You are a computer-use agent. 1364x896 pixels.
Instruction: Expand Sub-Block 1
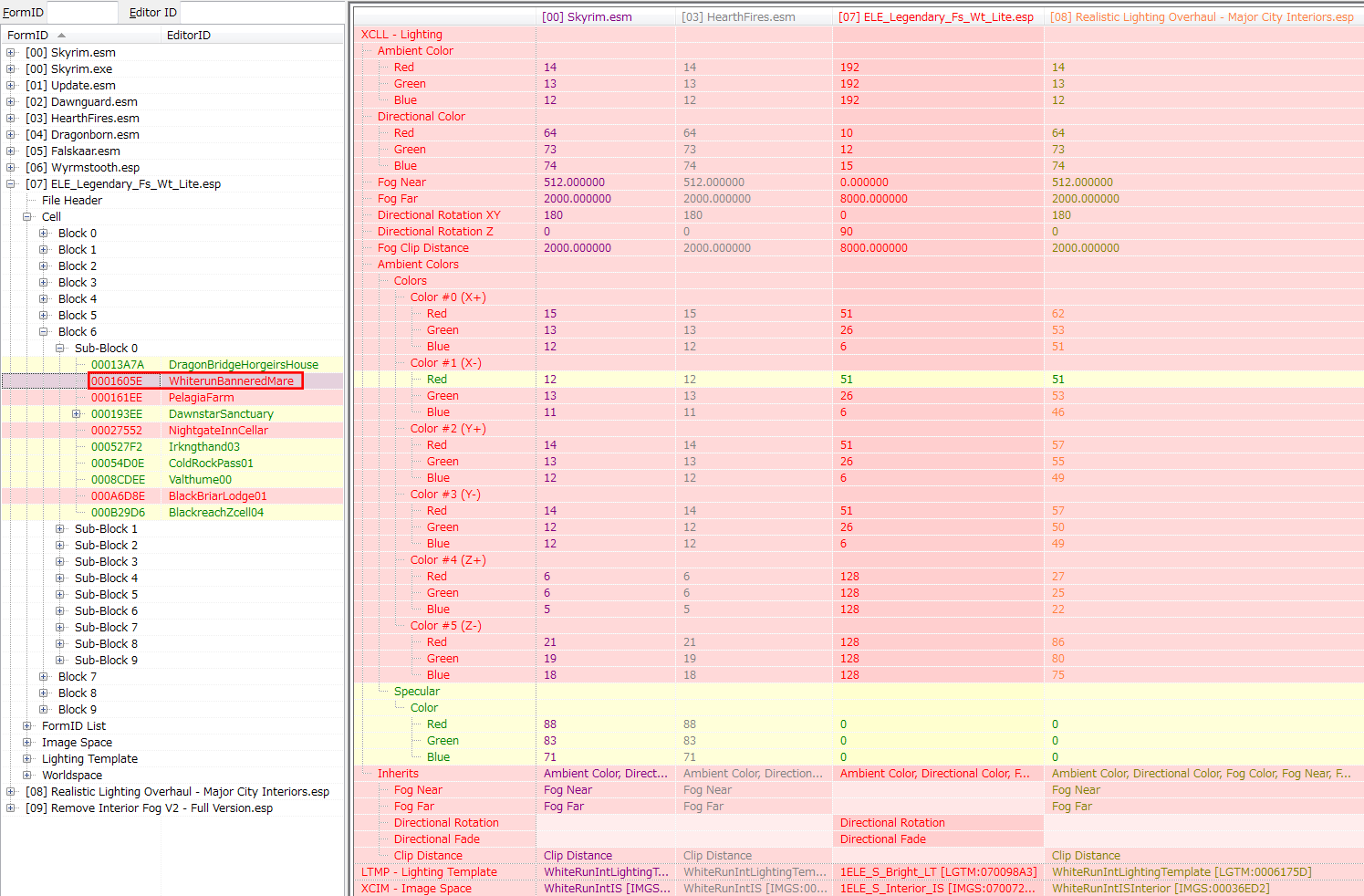pyautogui.click(x=60, y=529)
